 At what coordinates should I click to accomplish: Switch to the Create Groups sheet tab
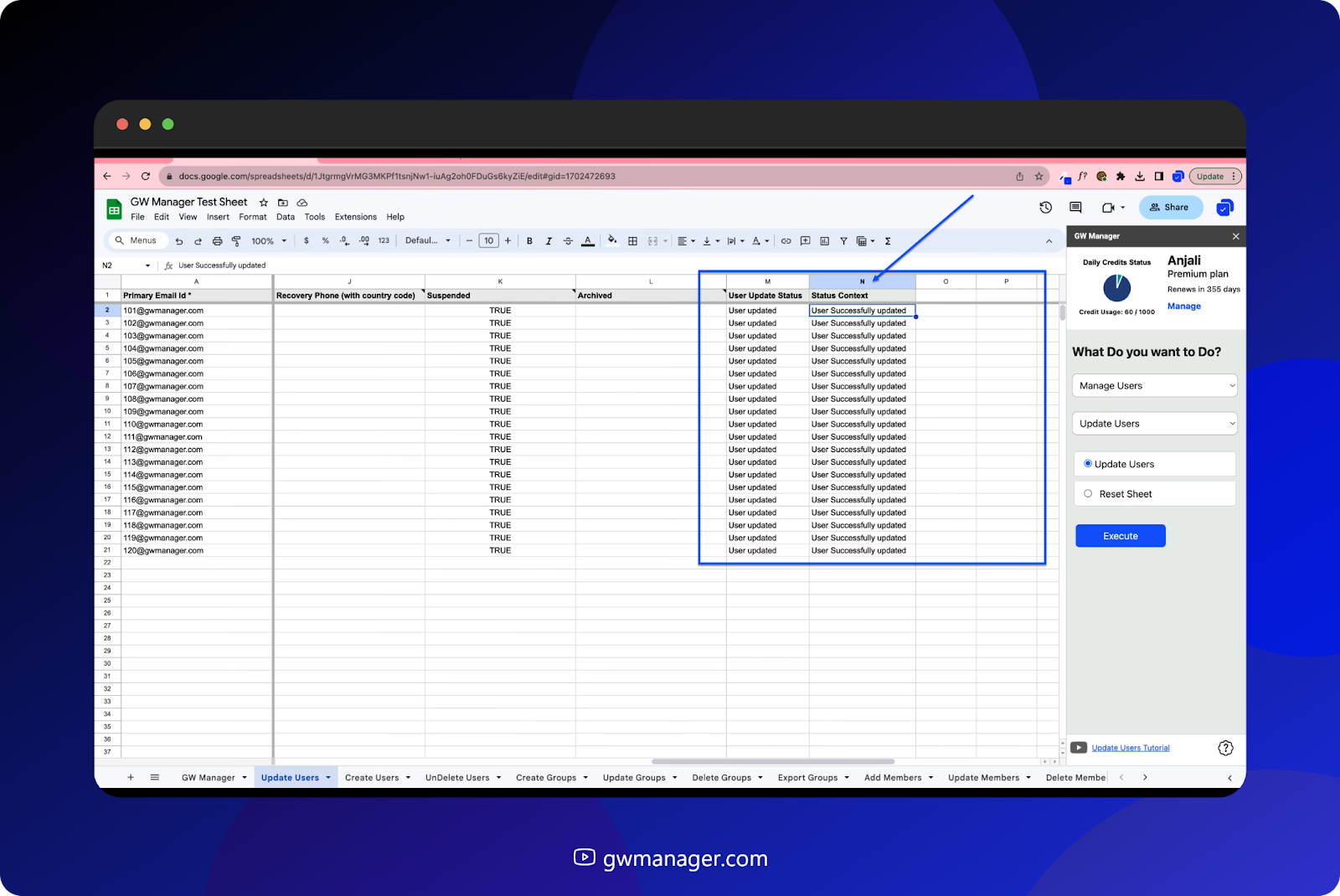click(545, 777)
